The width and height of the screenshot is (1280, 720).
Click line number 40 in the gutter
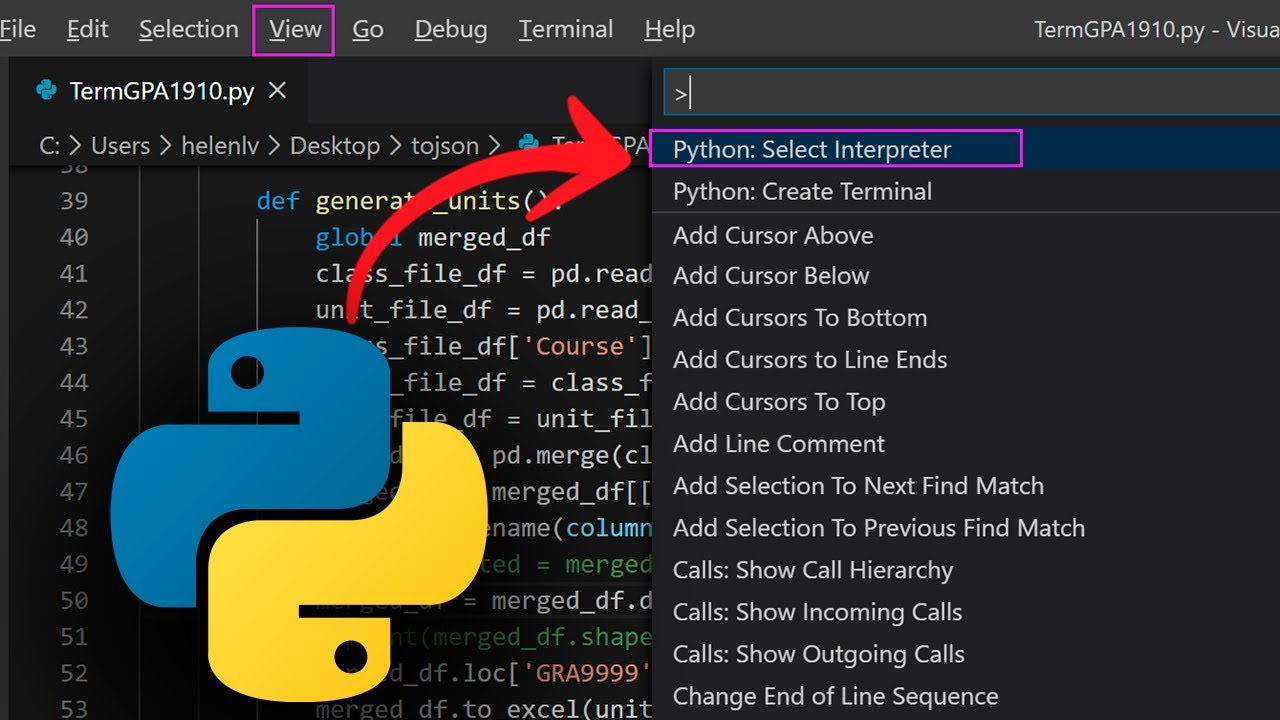pos(73,237)
